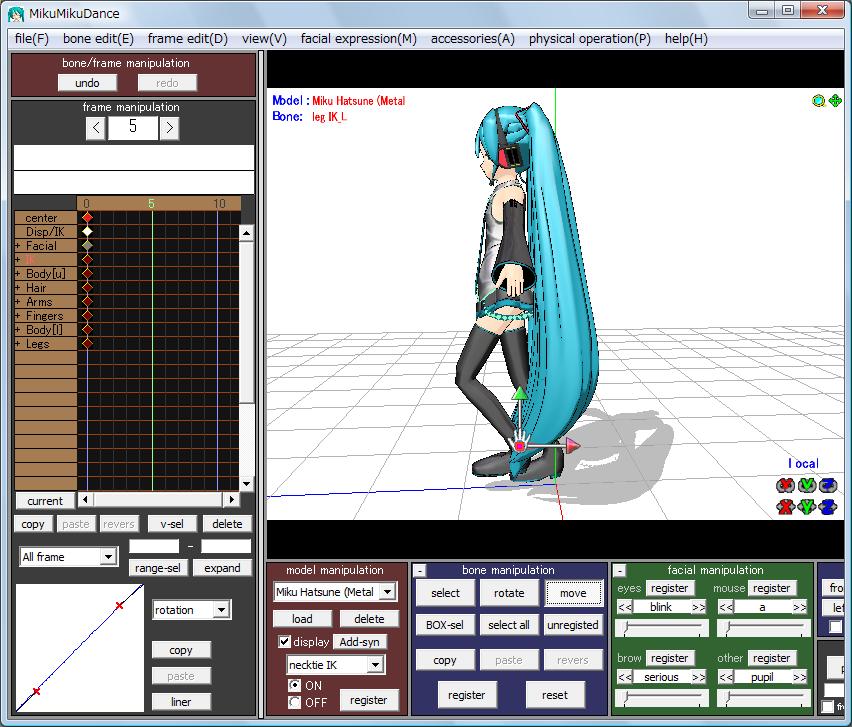Screen dimensions: 852x727
Task: Click the green Y rotation axis icon
Action: (807, 485)
